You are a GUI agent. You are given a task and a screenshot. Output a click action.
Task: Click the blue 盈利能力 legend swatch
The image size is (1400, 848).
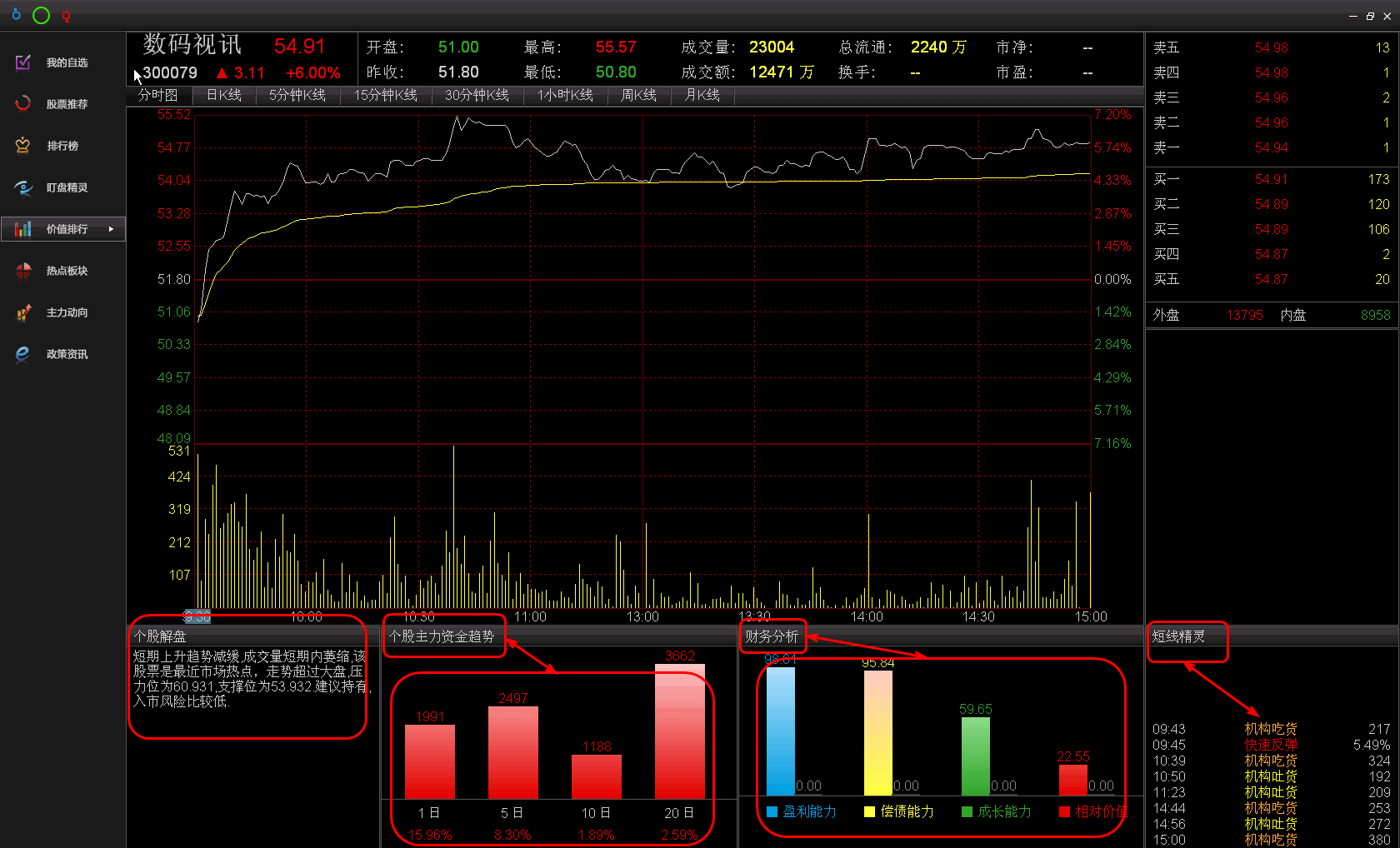click(772, 811)
